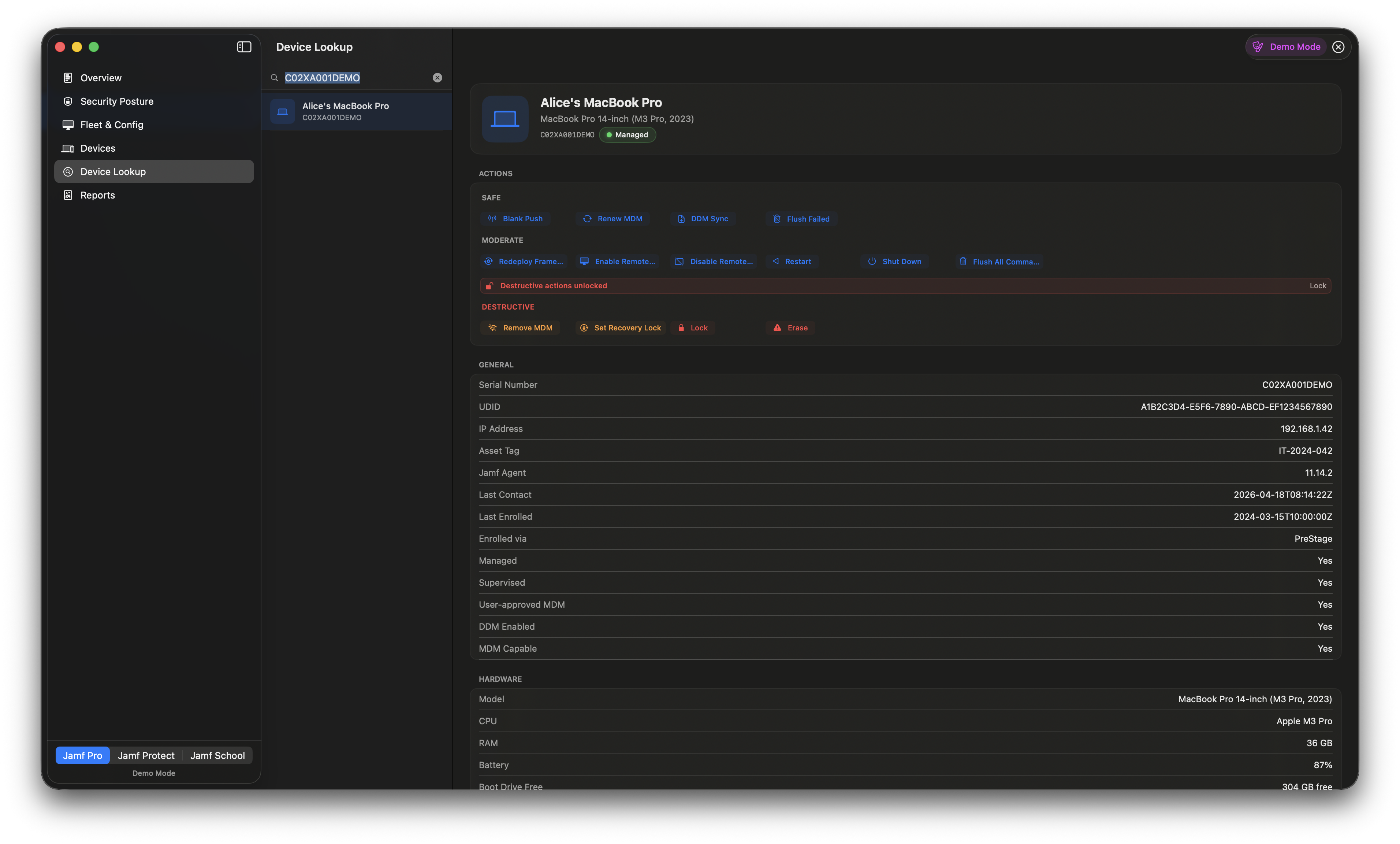1400x844 pixels.
Task: Click the red Lock device button
Action: (693, 328)
